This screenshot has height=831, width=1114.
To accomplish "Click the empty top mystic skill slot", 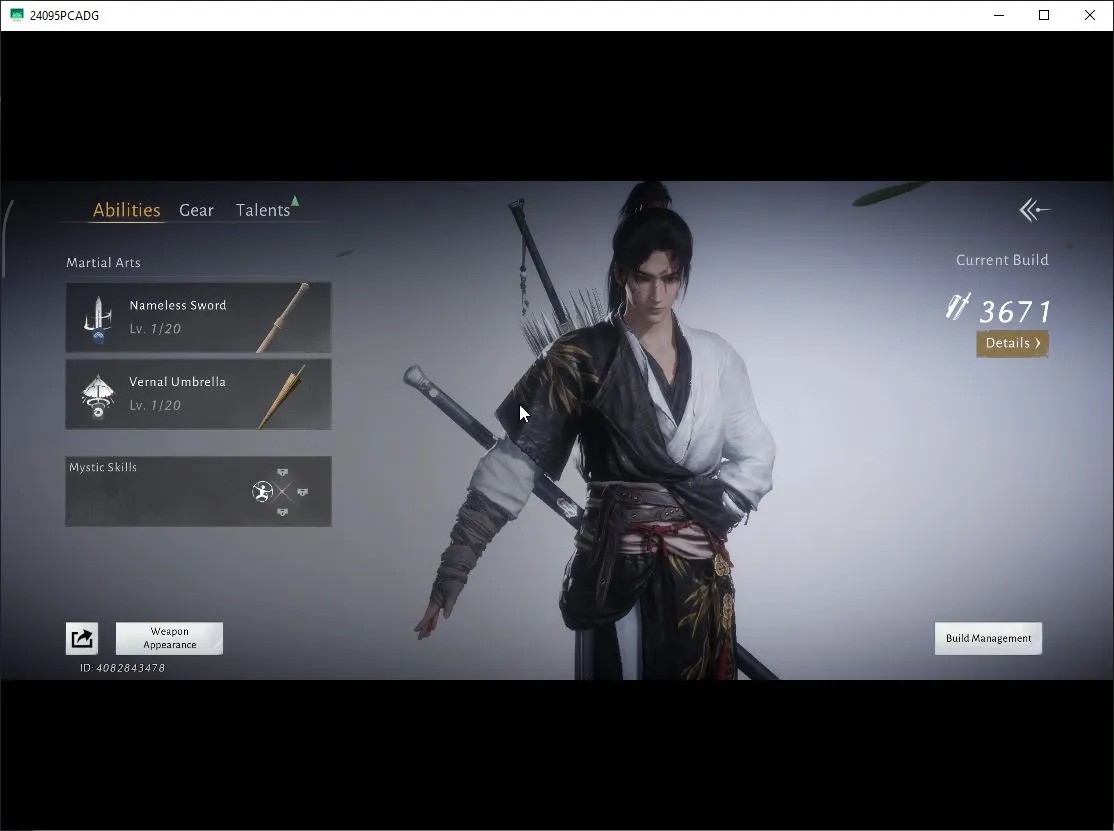I will (283, 472).
